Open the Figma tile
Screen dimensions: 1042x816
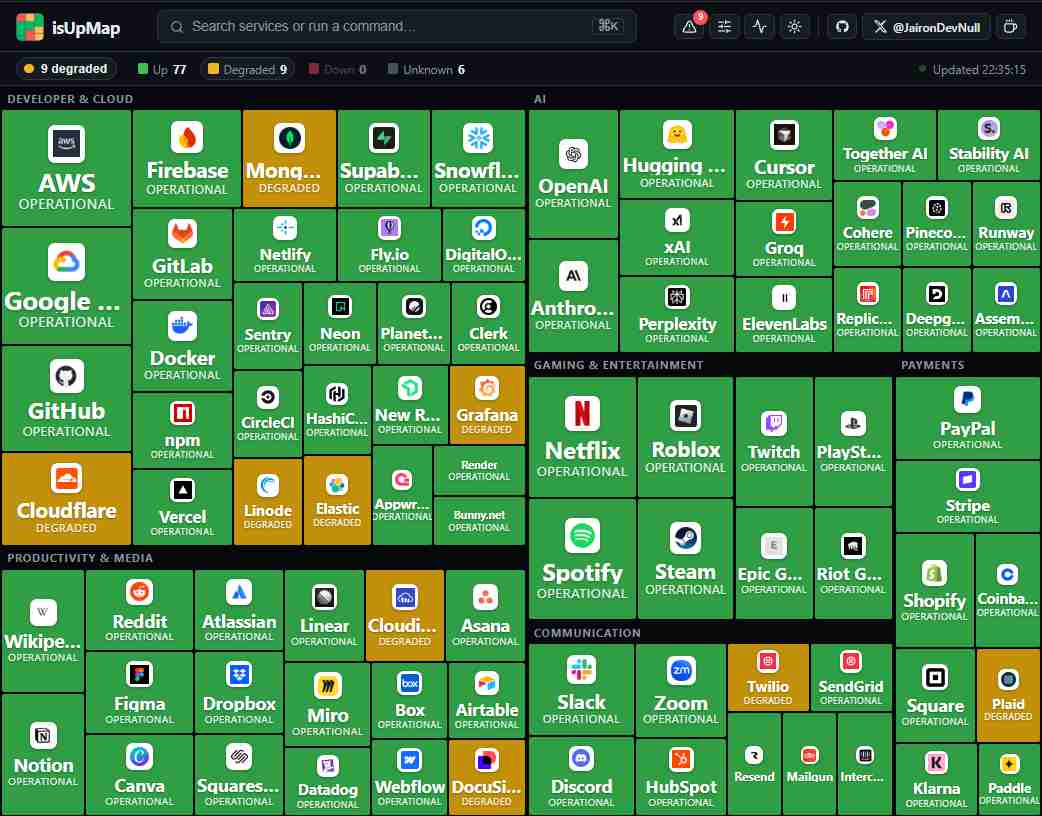click(x=139, y=692)
